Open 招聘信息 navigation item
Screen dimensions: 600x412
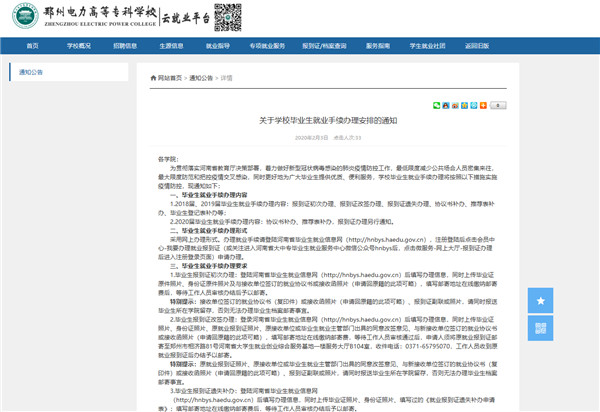tap(125, 46)
